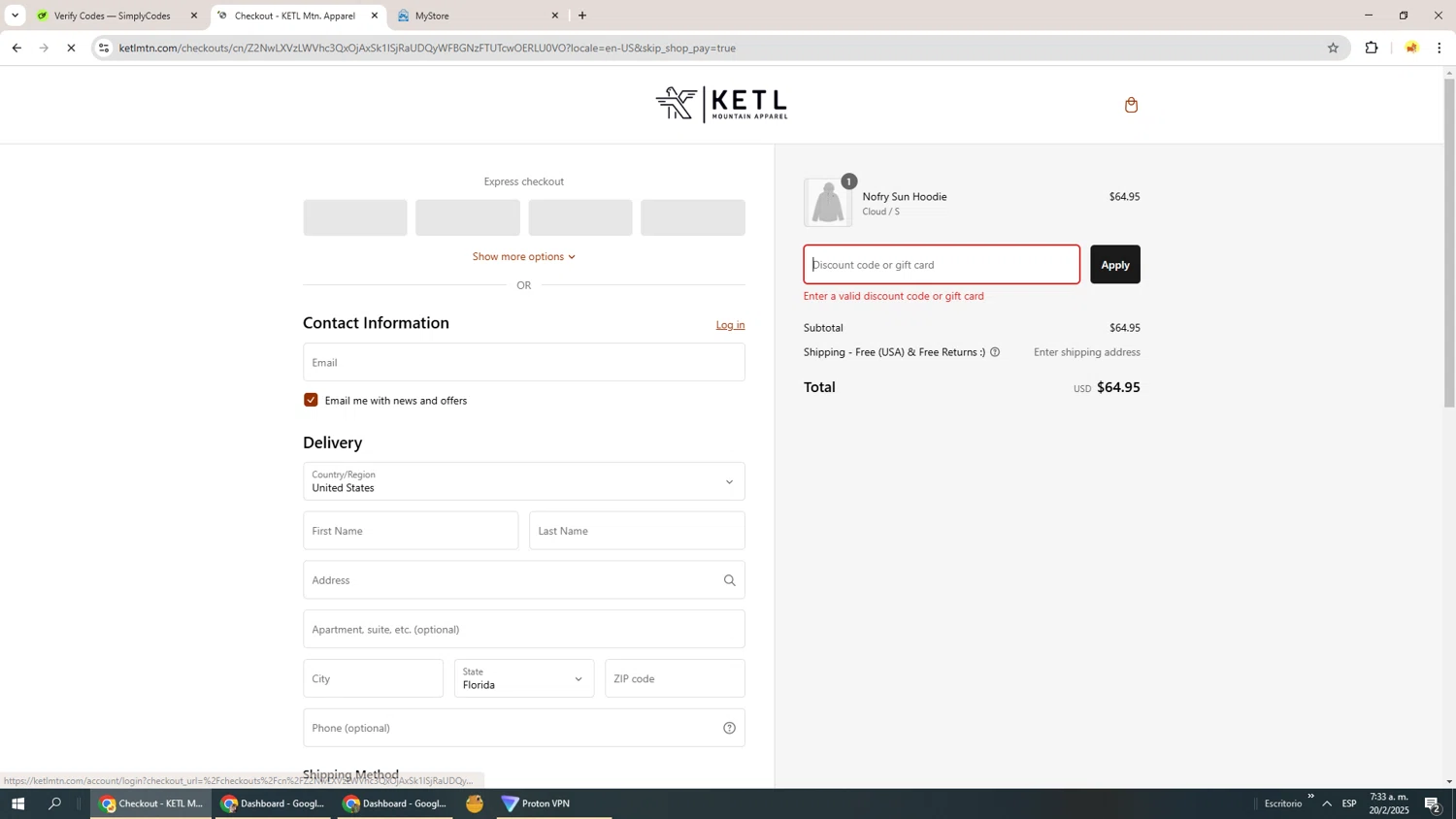Viewport: 1456px width, 819px height.
Task: Click the Address input field
Action: [x=524, y=580]
